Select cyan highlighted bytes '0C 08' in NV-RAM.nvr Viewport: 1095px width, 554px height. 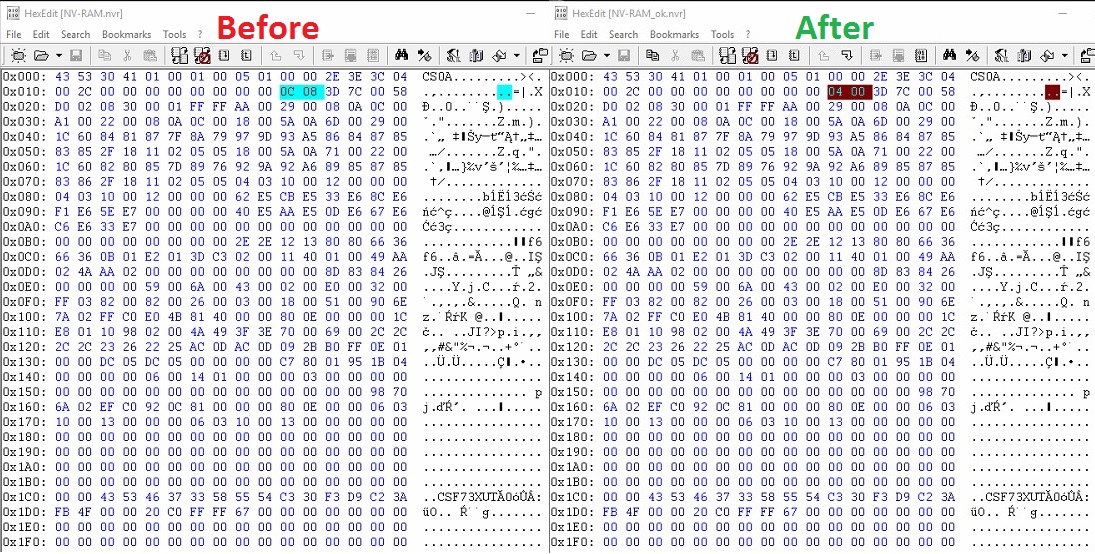click(301, 92)
